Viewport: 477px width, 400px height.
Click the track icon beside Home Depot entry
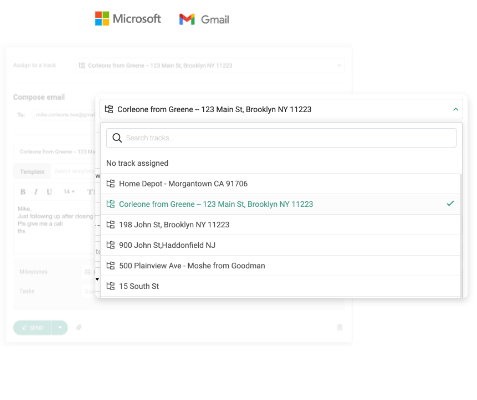point(111,184)
